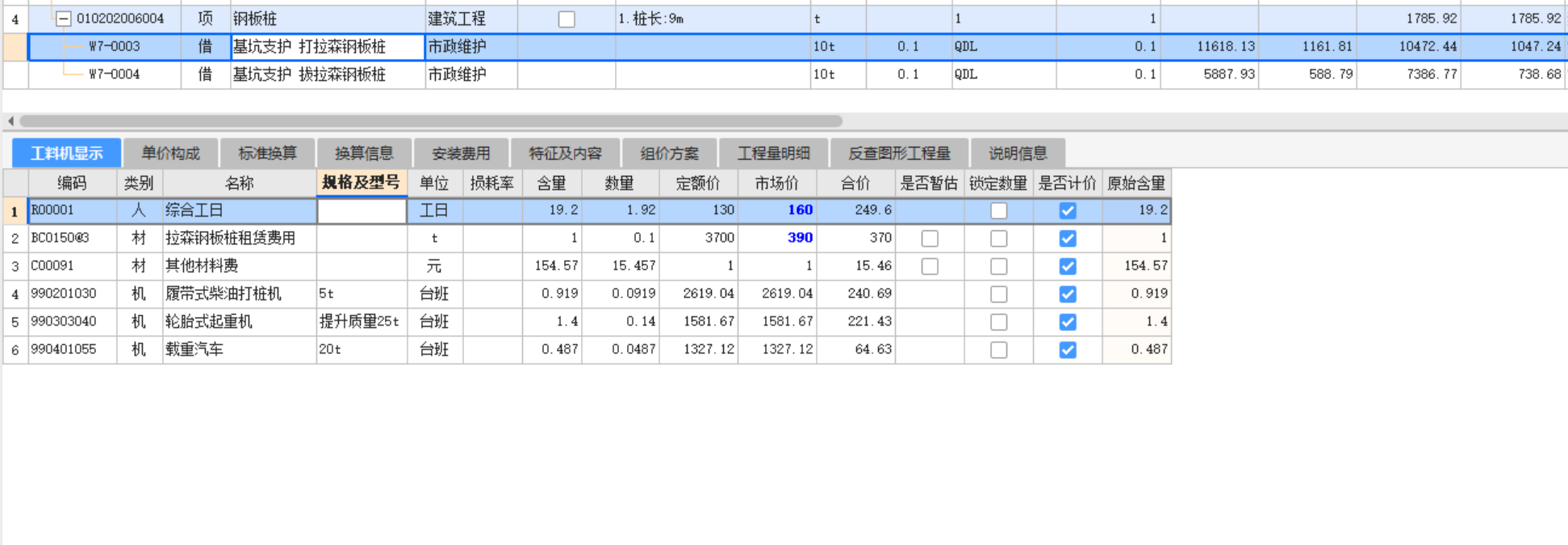Uncheck 是否计价 for 载重汽车

(x=1067, y=350)
